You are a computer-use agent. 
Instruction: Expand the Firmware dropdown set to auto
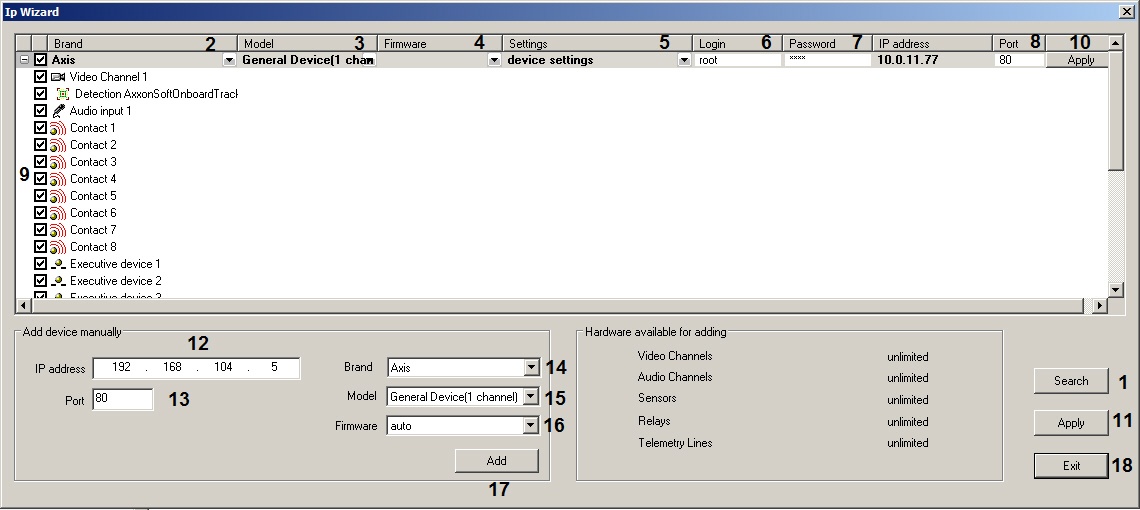pyautogui.click(x=530, y=426)
